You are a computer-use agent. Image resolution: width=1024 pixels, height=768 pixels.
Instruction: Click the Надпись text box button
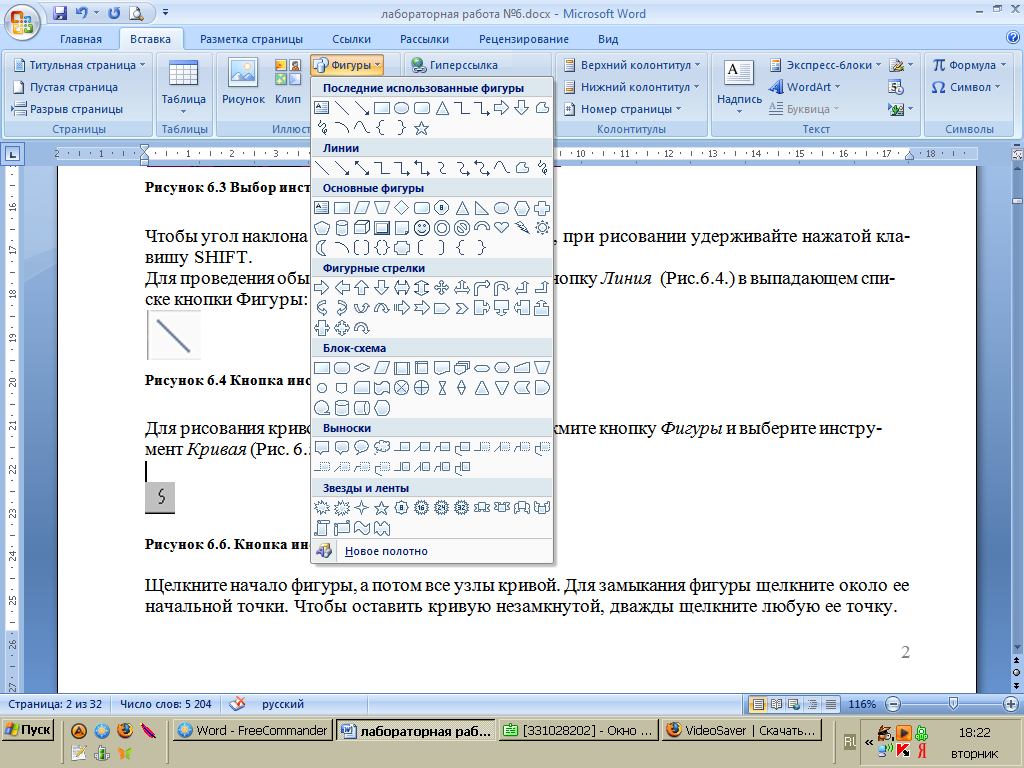click(x=739, y=88)
